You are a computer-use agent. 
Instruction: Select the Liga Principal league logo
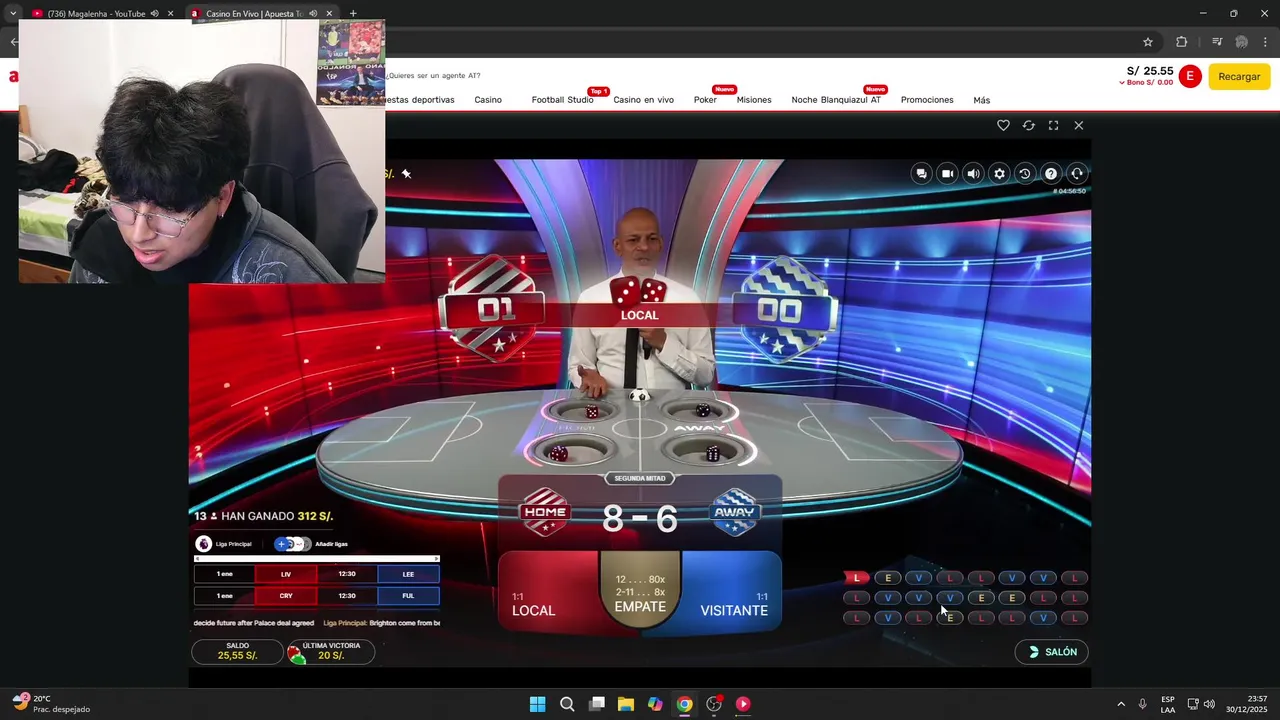[x=204, y=544]
